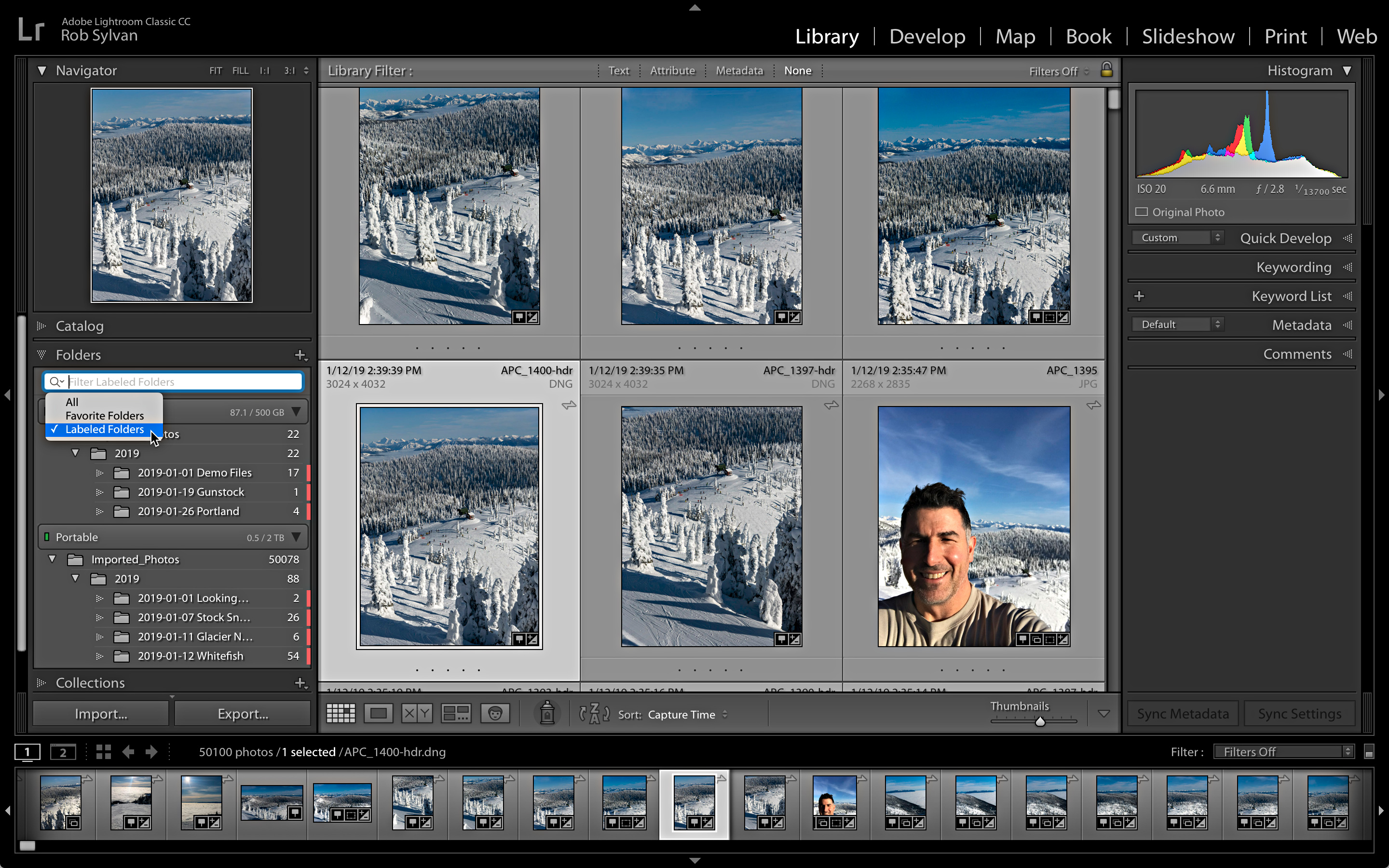Enable the Attribute library filter
The image size is (1389, 868).
pos(672,70)
